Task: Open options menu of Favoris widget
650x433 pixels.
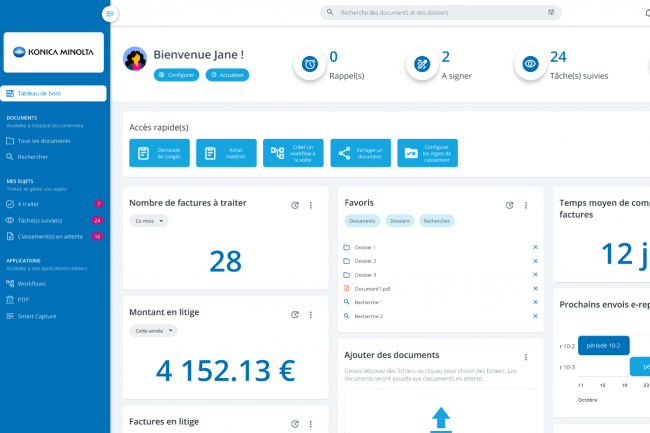Action: (x=526, y=205)
